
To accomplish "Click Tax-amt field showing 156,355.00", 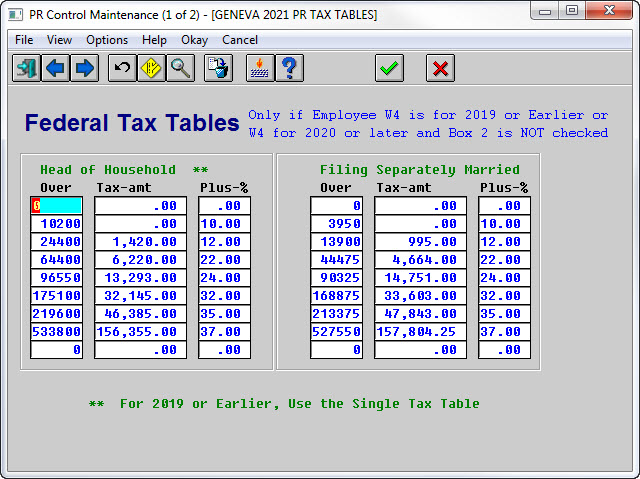I will click(x=140, y=331).
